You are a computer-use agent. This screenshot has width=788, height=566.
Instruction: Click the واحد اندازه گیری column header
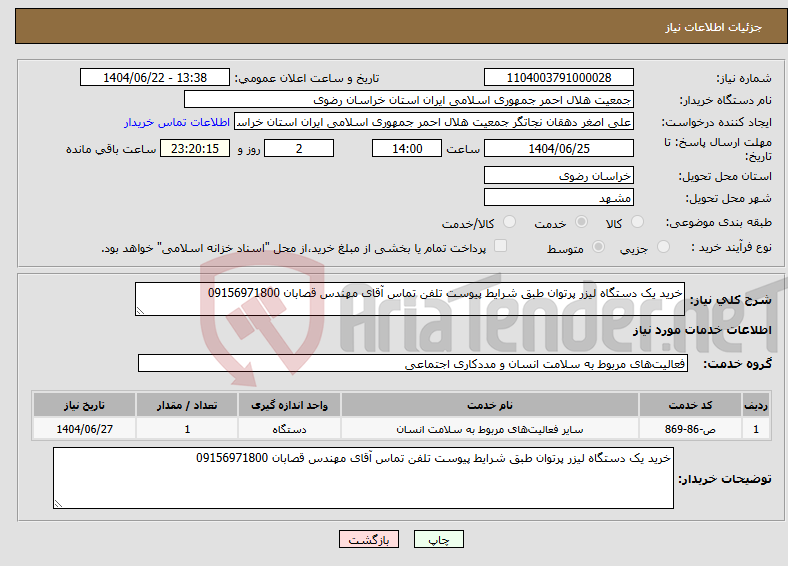click(x=289, y=405)
